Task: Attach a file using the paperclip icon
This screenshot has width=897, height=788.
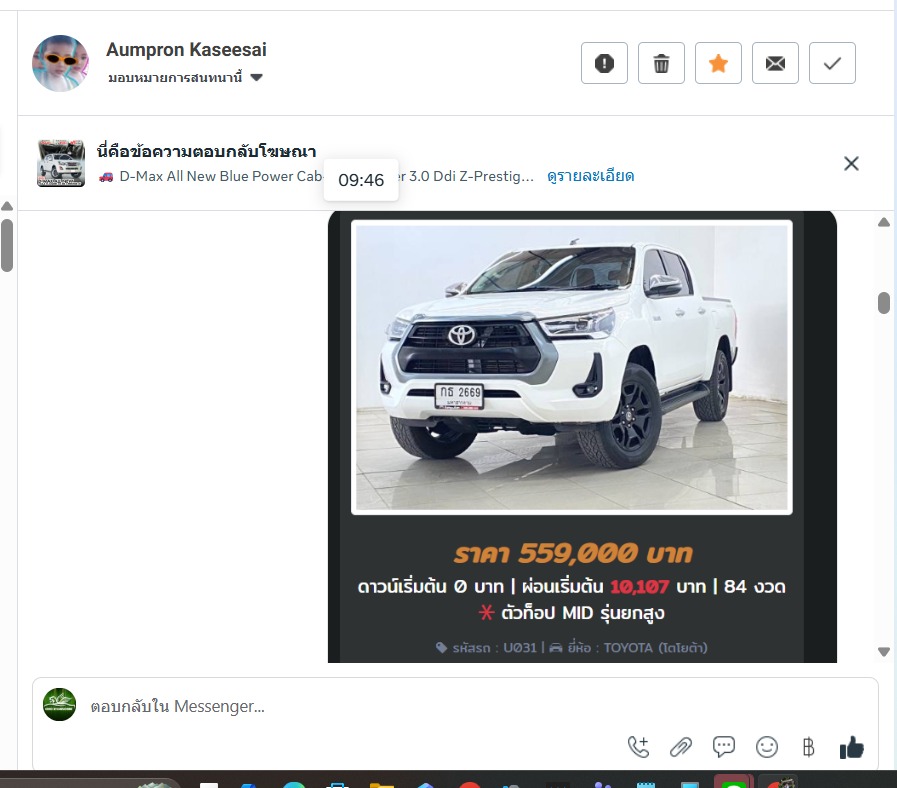Action: pos(681,747)
